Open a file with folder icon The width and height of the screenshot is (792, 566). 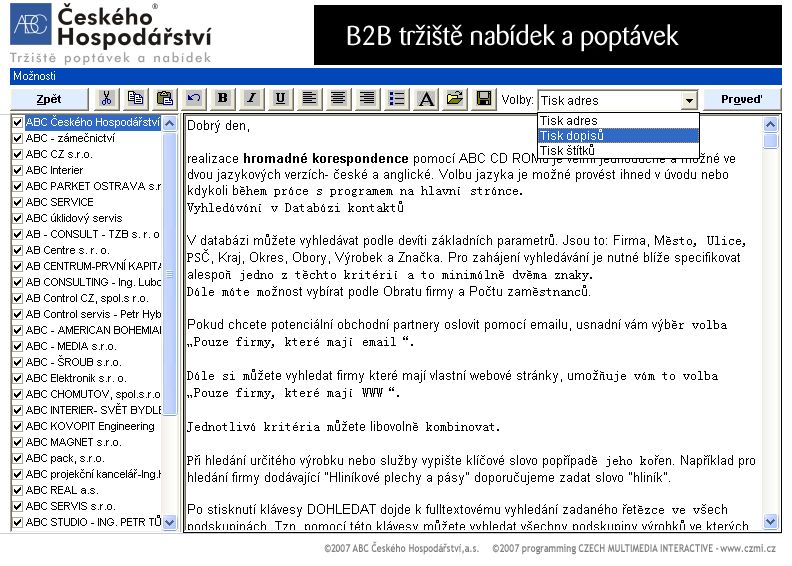455,99
